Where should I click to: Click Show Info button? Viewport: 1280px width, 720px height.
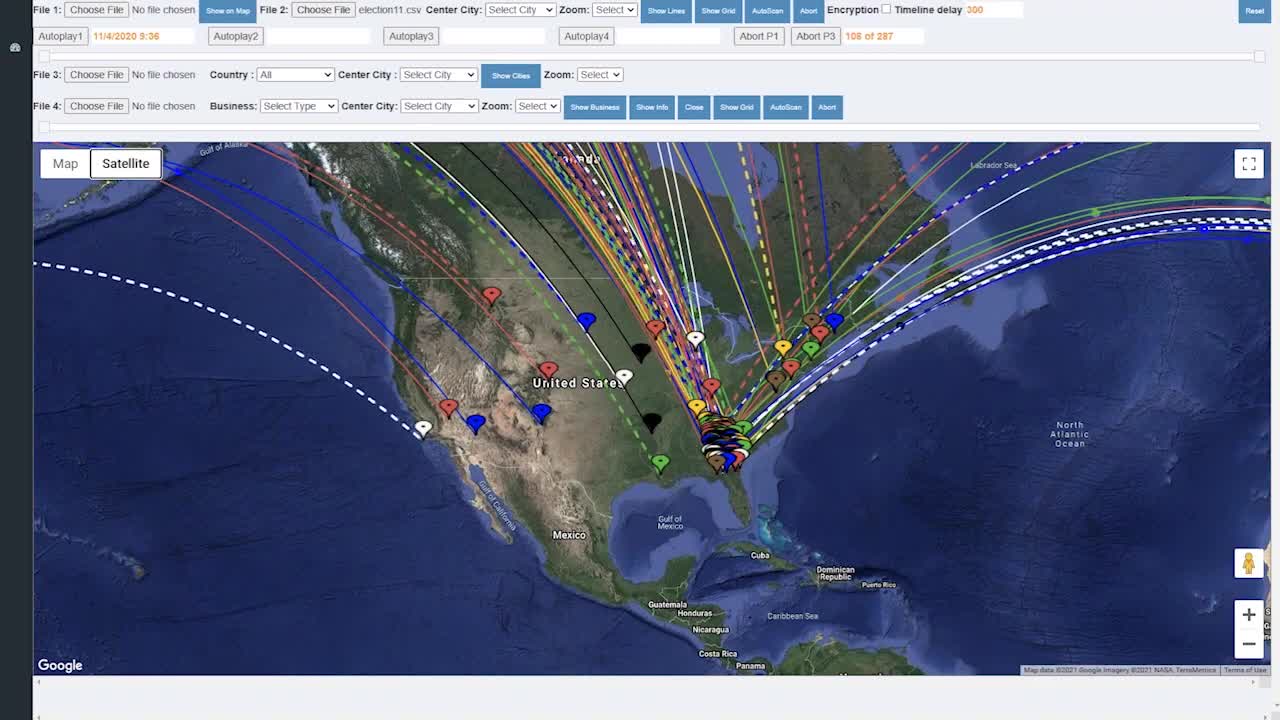[652, 107]
